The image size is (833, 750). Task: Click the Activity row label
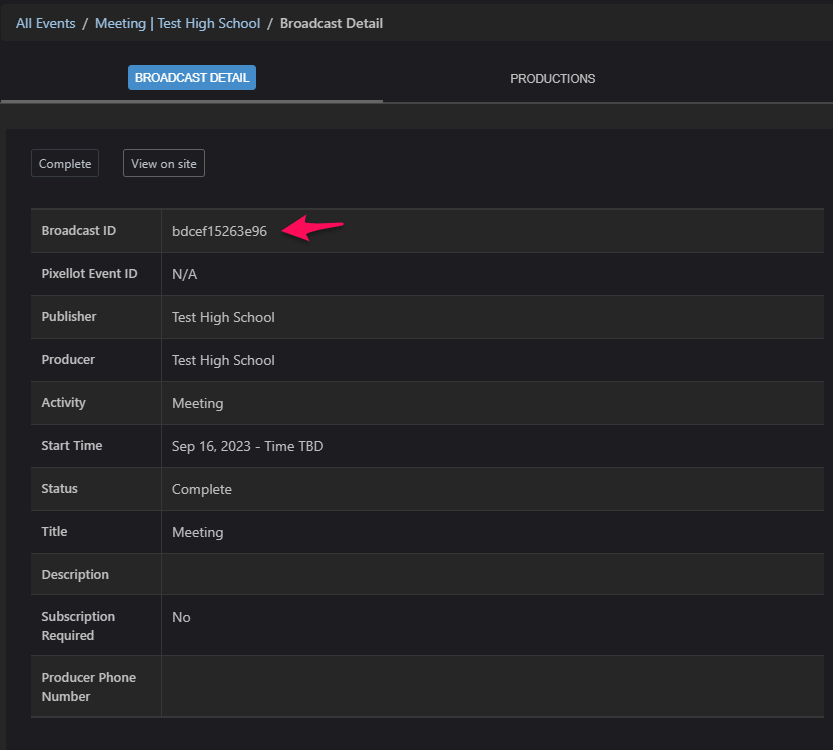63,403
